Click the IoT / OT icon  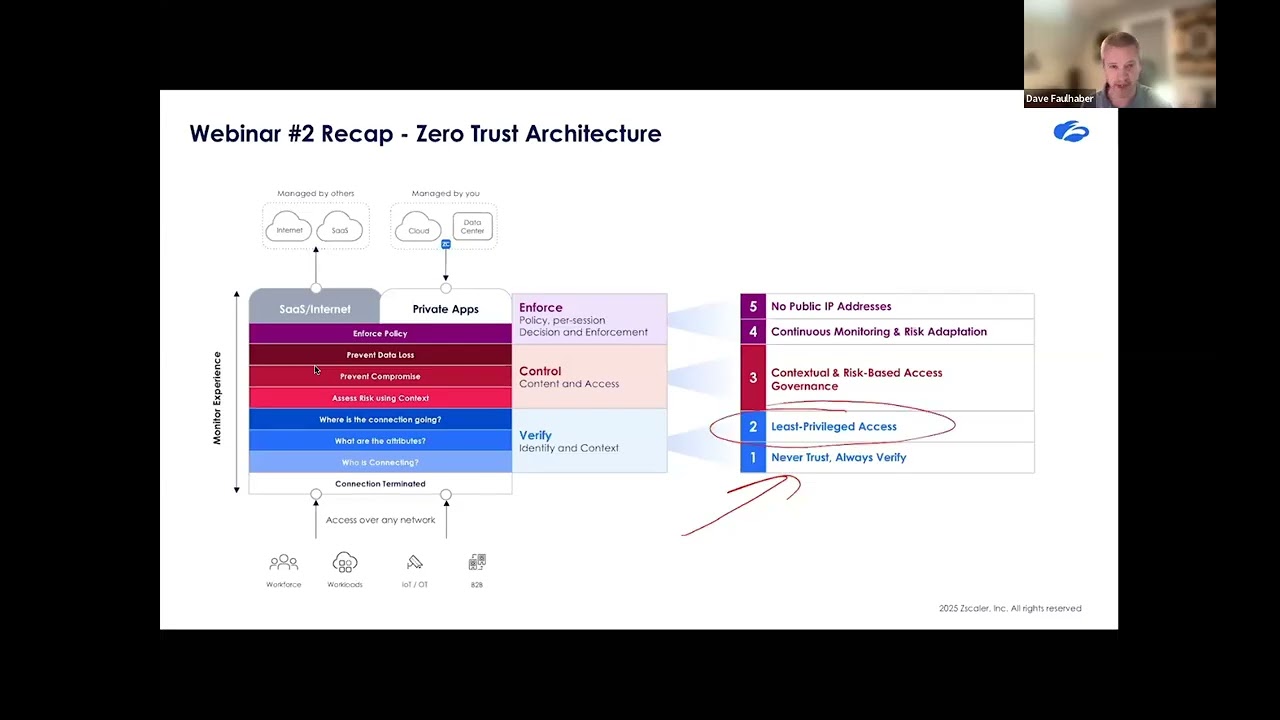415,563
